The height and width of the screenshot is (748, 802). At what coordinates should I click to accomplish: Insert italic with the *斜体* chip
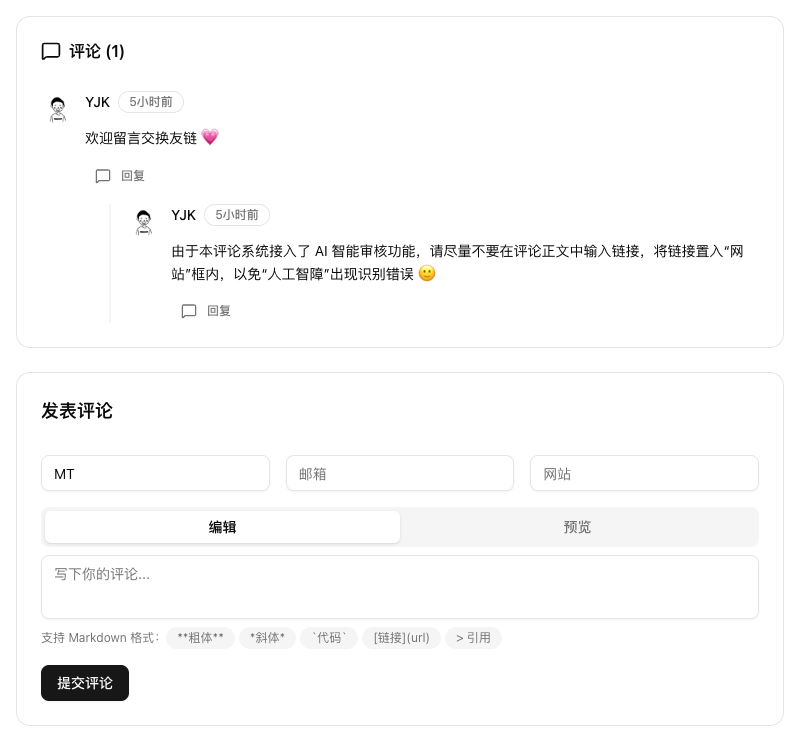[x=267, y=638]
